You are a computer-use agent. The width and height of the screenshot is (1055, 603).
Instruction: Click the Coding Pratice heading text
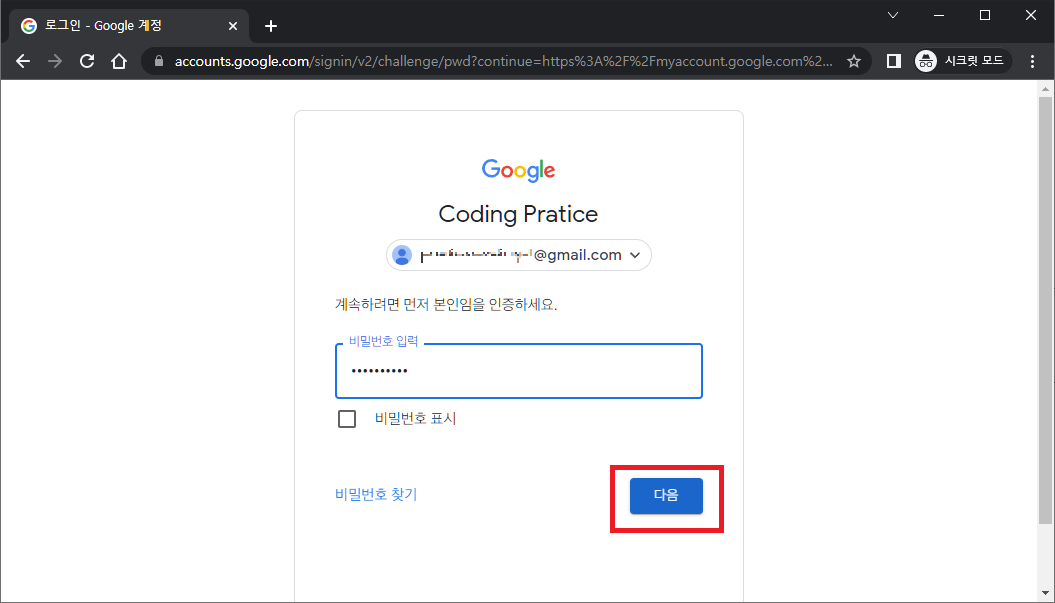[x=518, y=214]
